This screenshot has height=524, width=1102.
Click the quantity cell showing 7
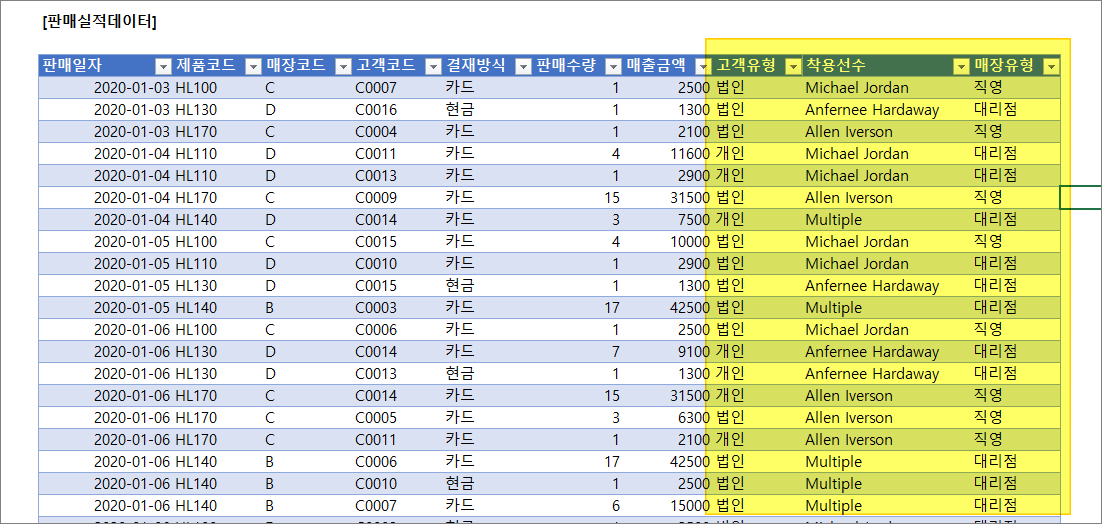coord(578,352)
